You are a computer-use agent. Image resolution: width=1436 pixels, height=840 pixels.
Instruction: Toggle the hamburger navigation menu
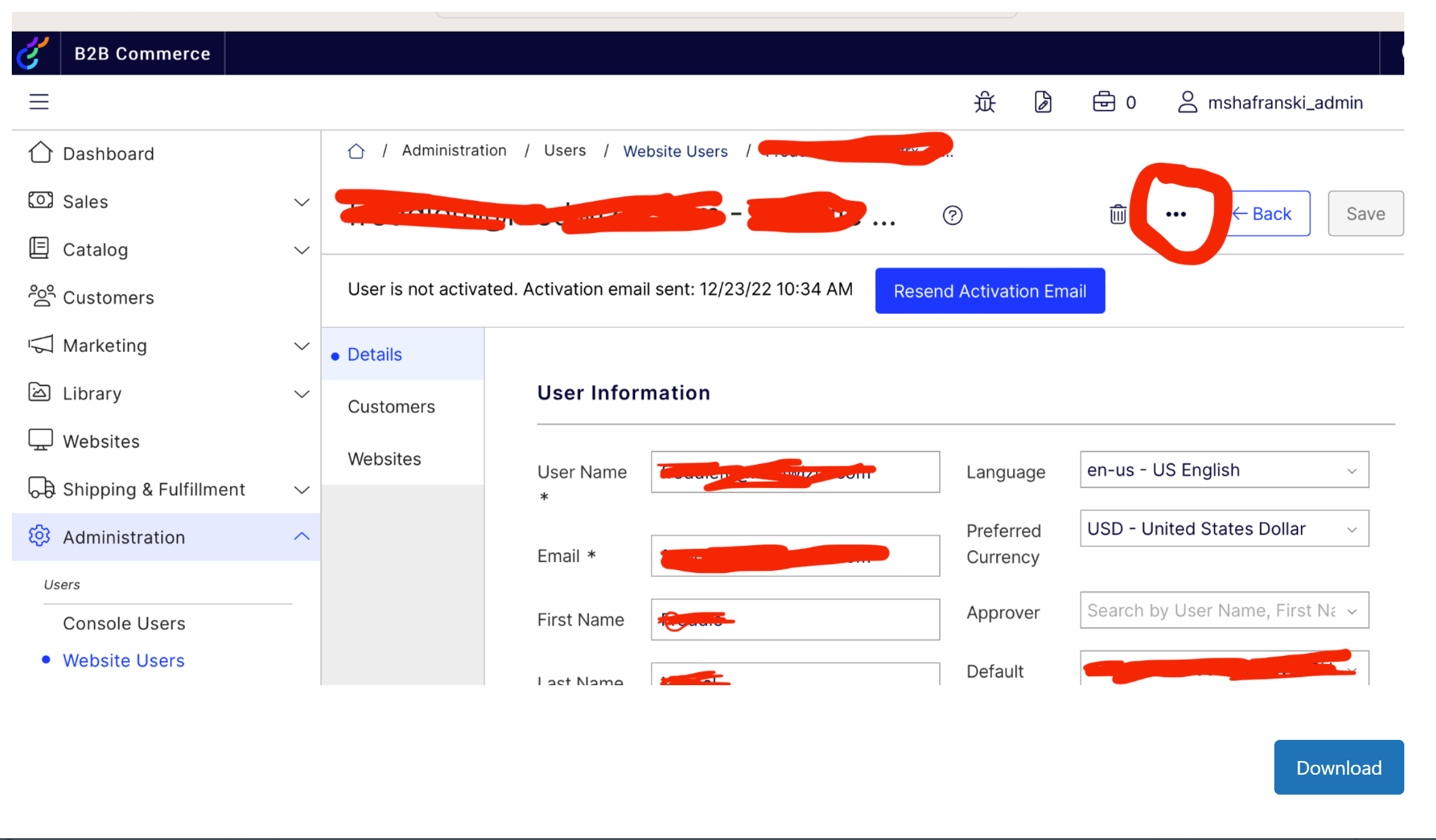pos(39,101)
